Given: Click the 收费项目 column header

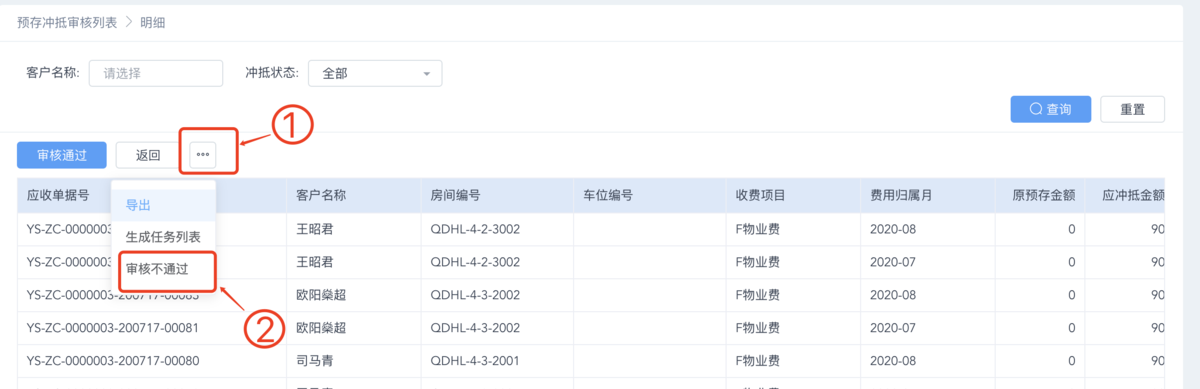Looking at the screenshot, I should pyautogui.click(x=760, y=196).
